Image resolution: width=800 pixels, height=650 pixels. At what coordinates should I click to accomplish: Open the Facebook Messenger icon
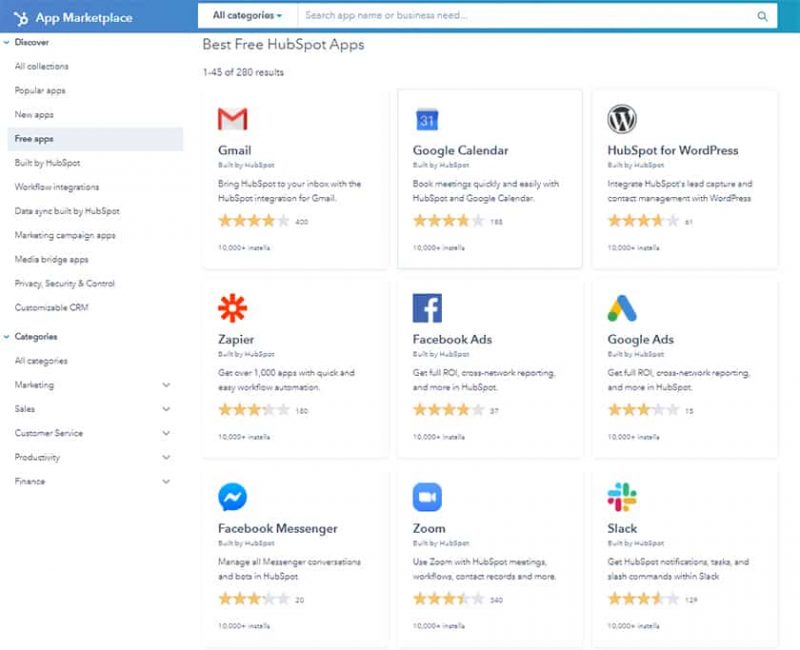pyautogui.click(x=233, y=497)
